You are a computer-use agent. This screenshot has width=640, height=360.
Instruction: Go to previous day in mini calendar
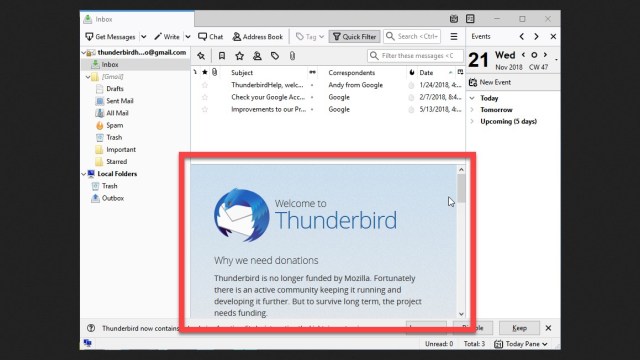tap(523, 55)
